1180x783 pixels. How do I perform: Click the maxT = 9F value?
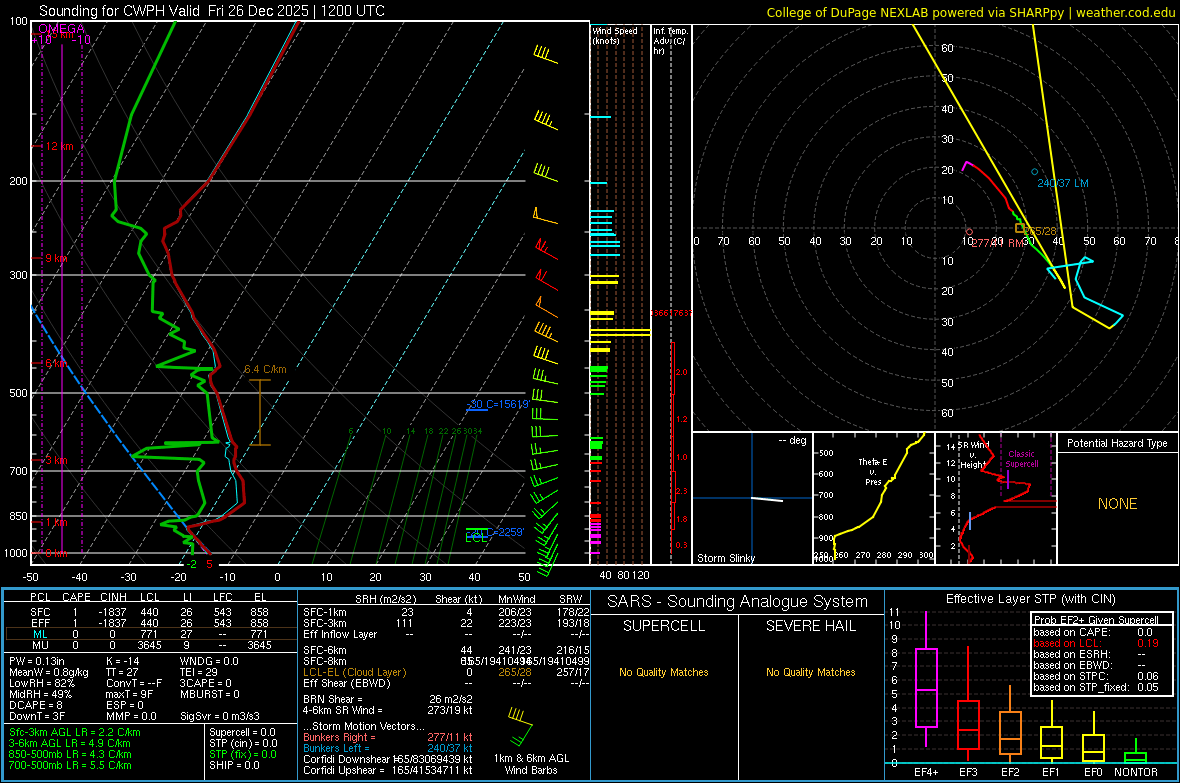(129, 694)
